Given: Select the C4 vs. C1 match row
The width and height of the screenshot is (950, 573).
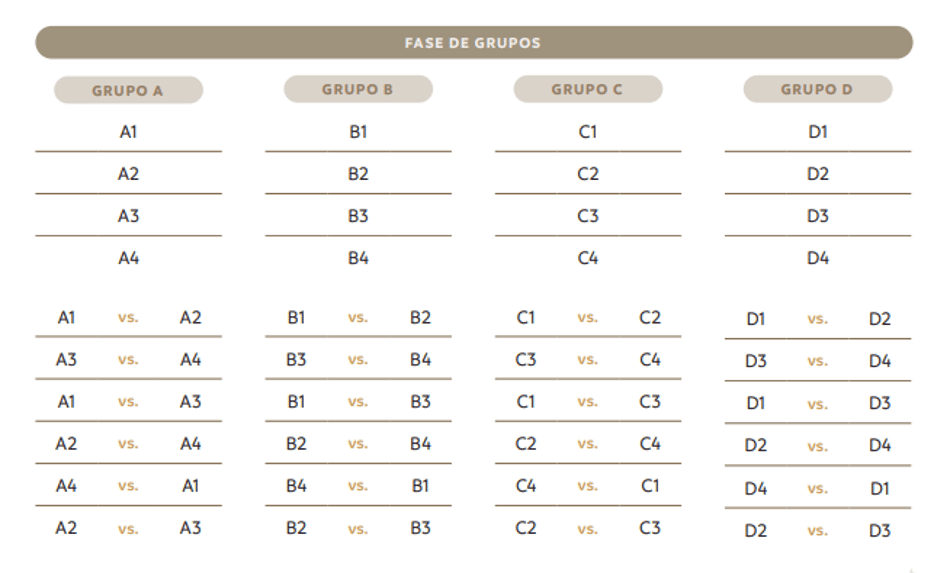Looking at the screenshot, I should click(588, 486).
